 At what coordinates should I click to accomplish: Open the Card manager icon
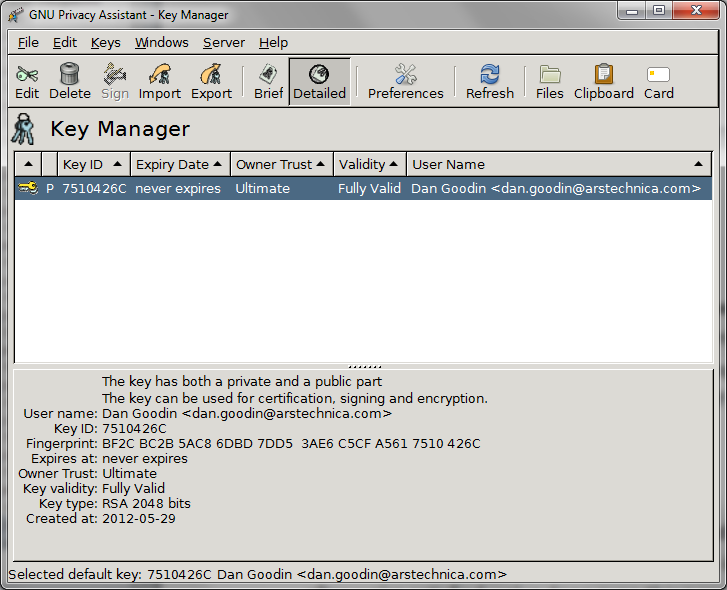point(658,75)
